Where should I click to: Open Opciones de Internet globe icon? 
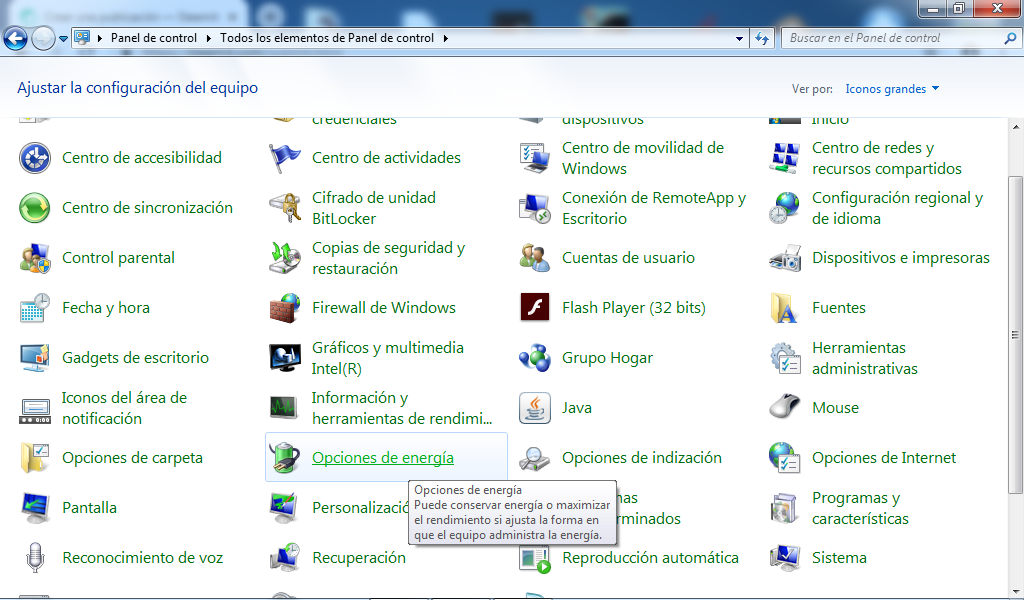click(785, 458)
